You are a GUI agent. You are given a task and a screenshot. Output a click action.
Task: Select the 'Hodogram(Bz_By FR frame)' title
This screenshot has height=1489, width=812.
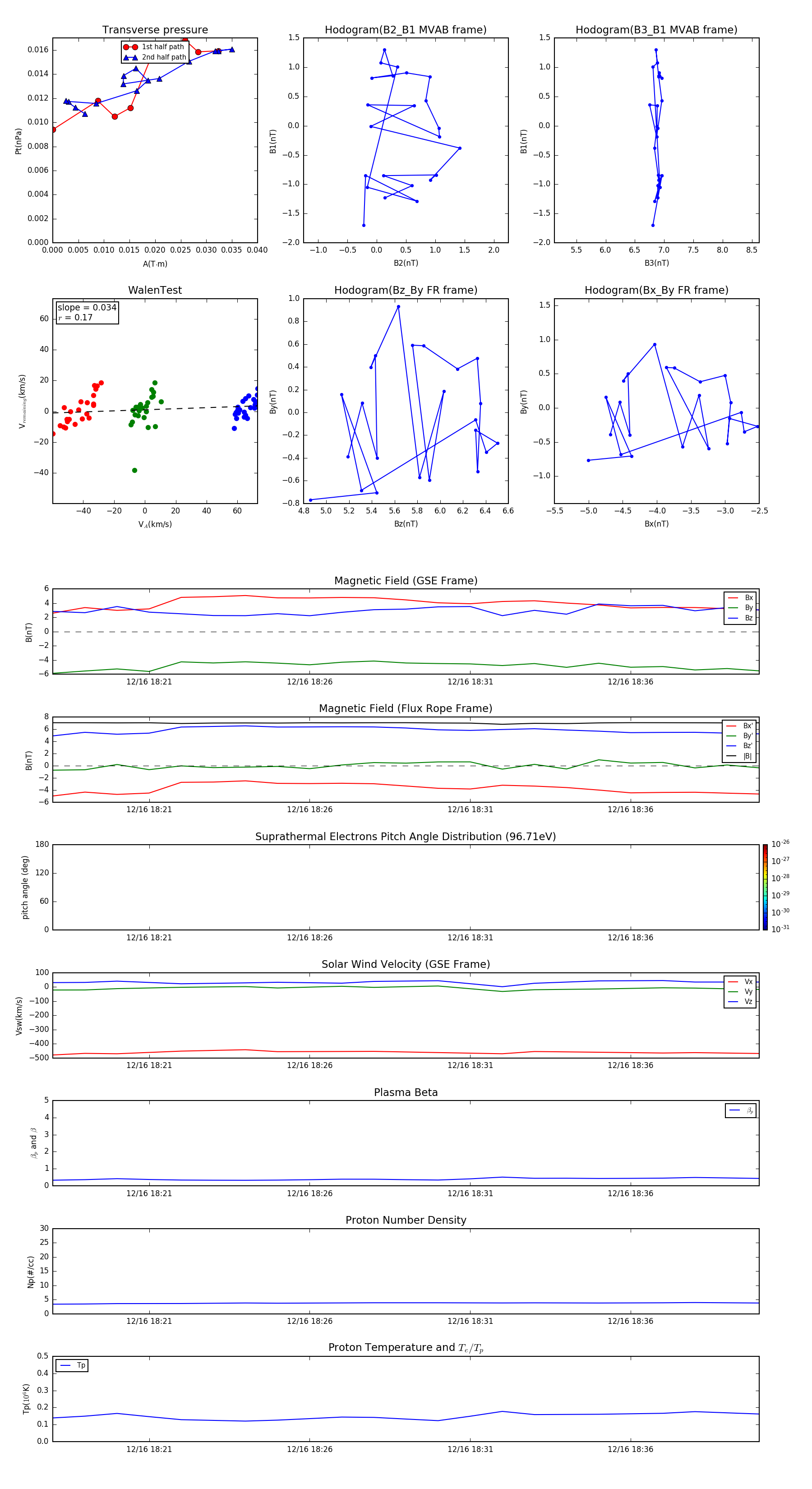coord(406,290)
